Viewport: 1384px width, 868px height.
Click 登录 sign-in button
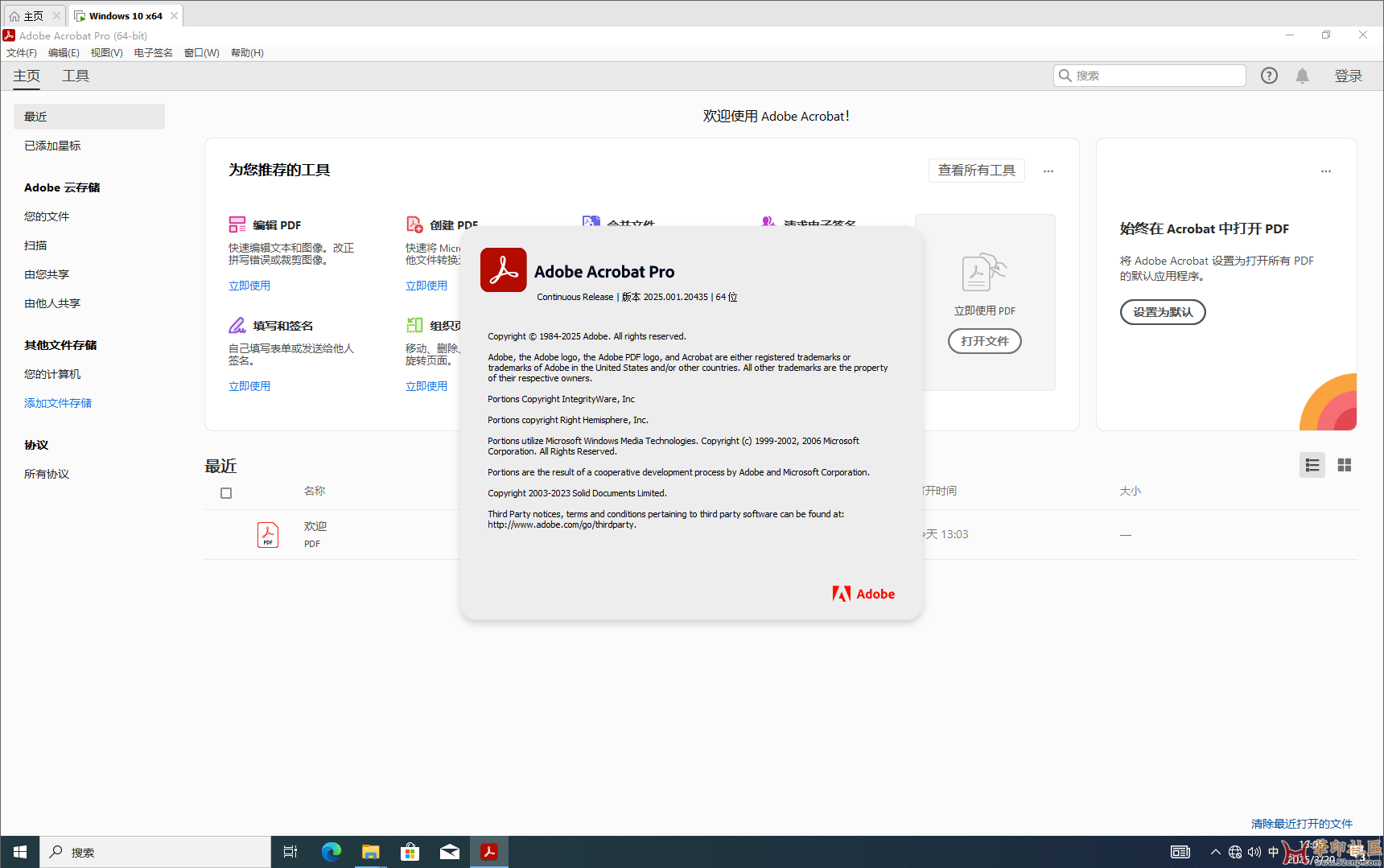1349,76
